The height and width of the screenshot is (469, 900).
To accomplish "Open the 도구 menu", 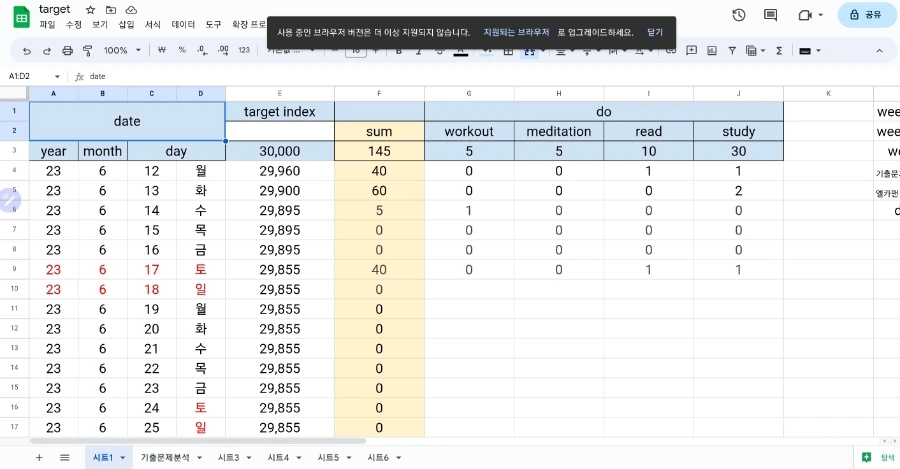I will (214, 25).
